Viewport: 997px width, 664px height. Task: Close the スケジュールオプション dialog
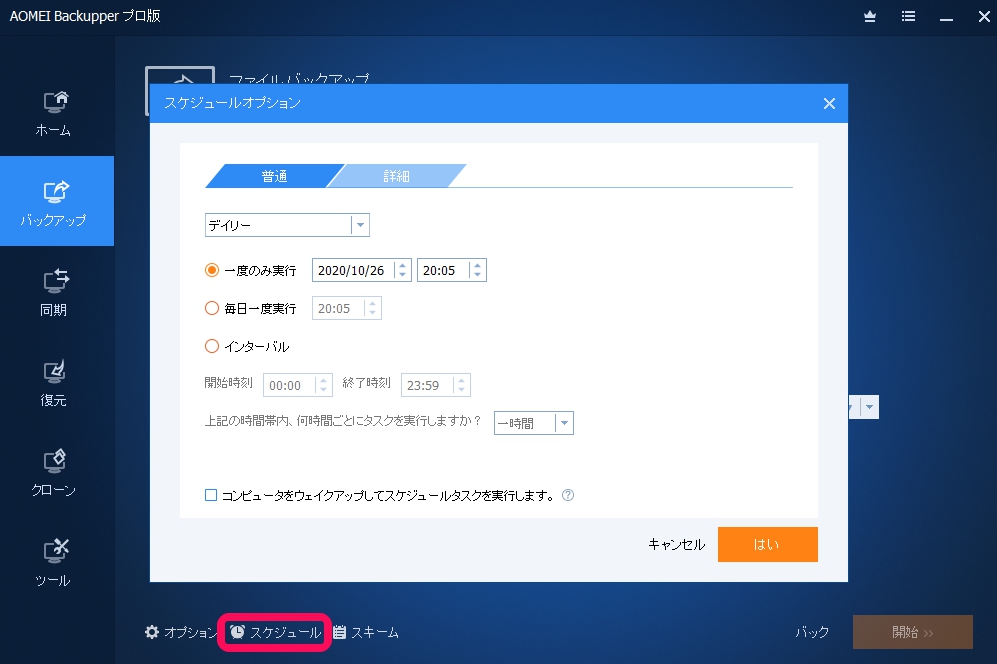tap(829, 103)
